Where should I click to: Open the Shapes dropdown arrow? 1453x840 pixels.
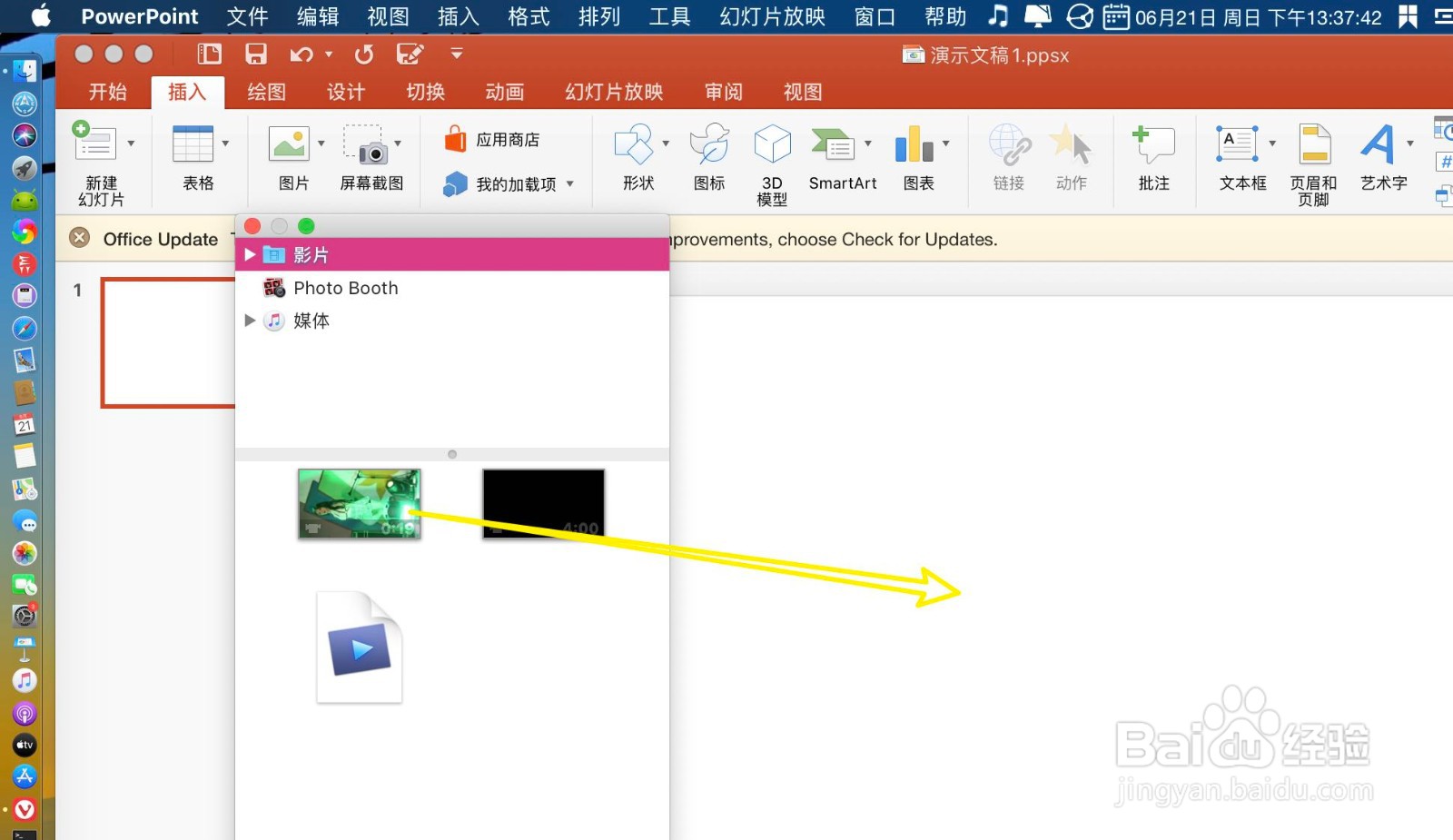666,143
